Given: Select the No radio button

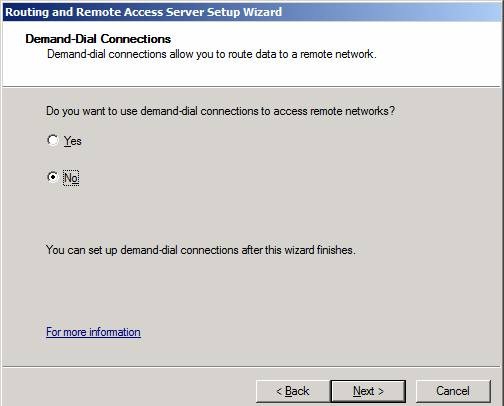Looking at the screenshot, I should [53, 177].
